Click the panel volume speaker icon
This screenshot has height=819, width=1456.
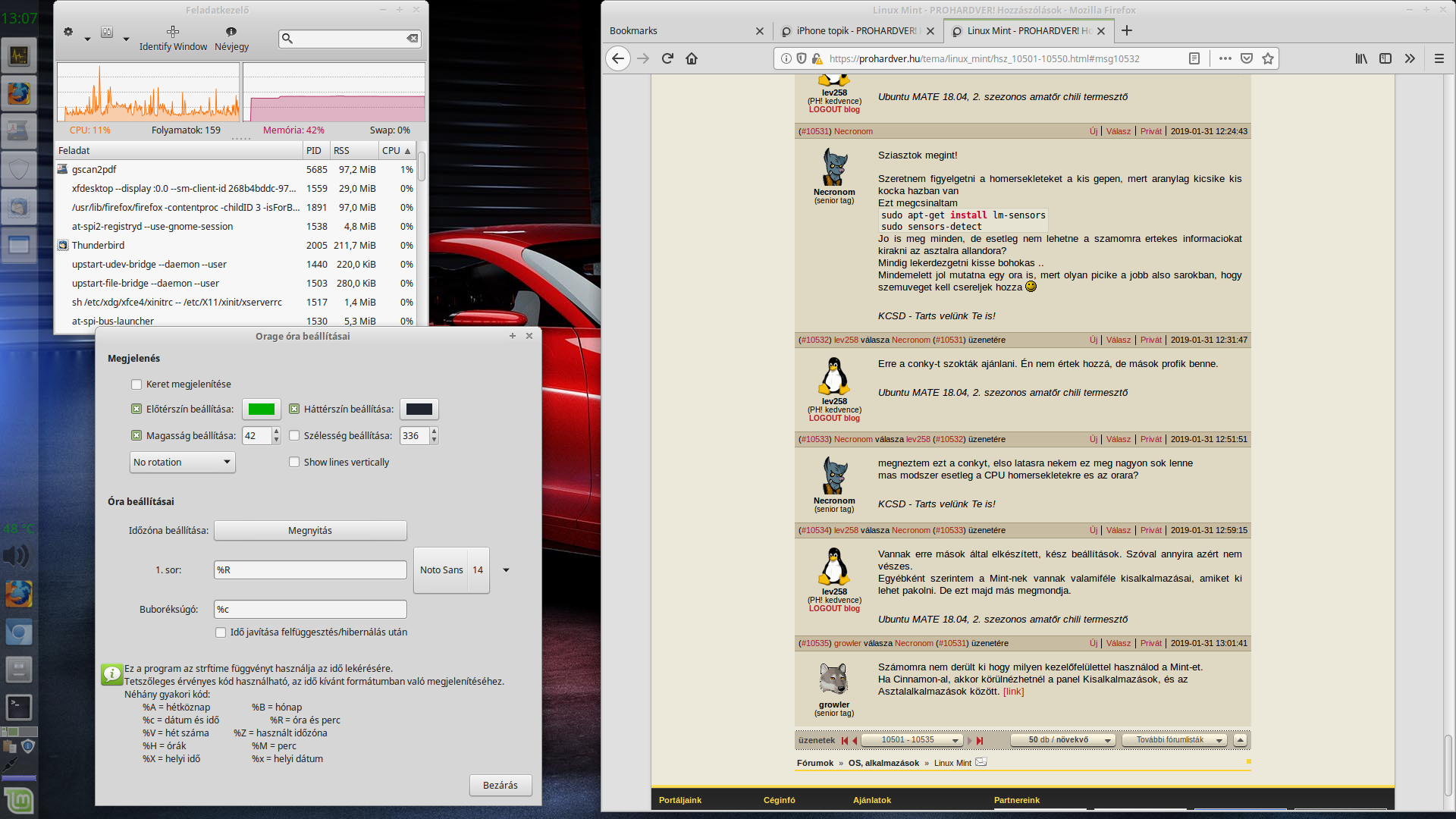16,557
